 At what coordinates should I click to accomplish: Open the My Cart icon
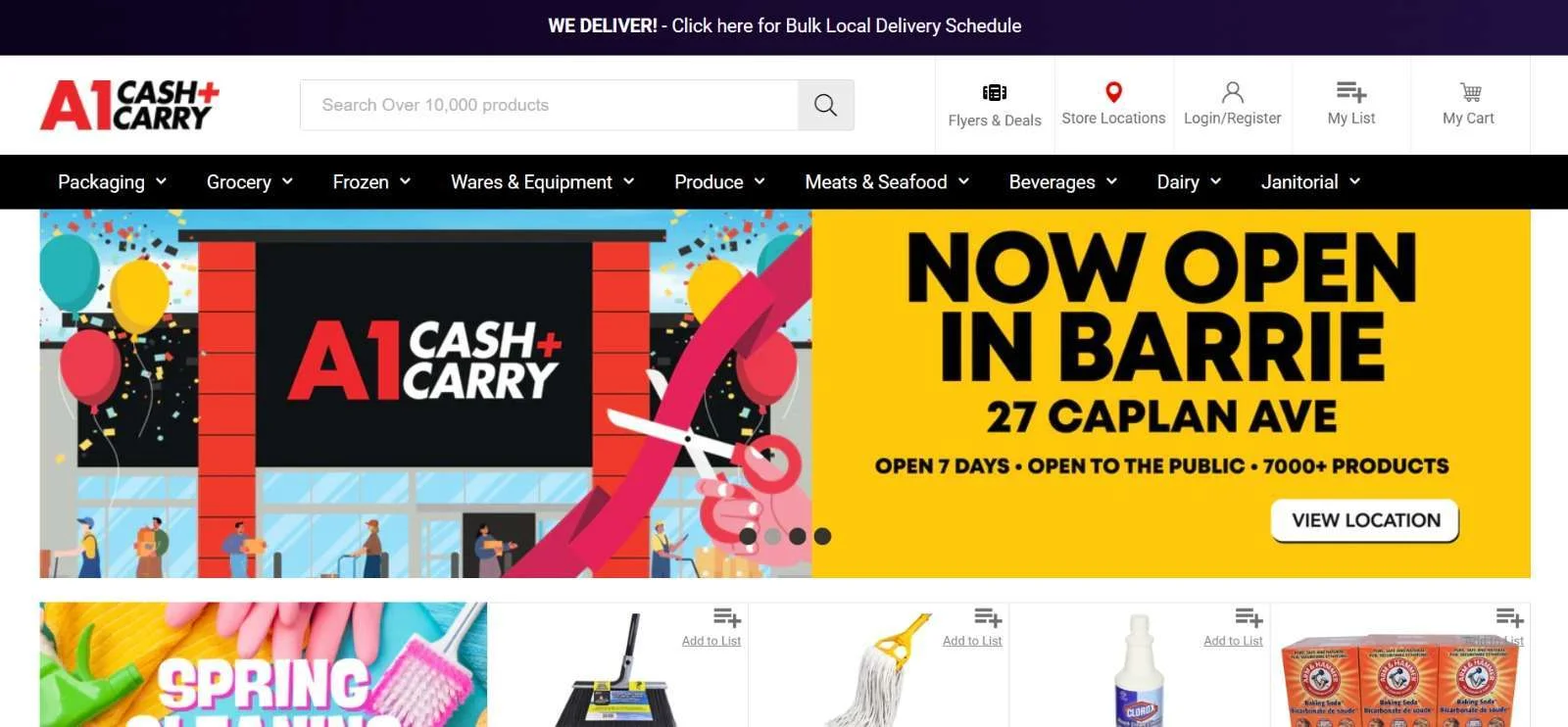pyautogui.click(x=1470, y=92)
